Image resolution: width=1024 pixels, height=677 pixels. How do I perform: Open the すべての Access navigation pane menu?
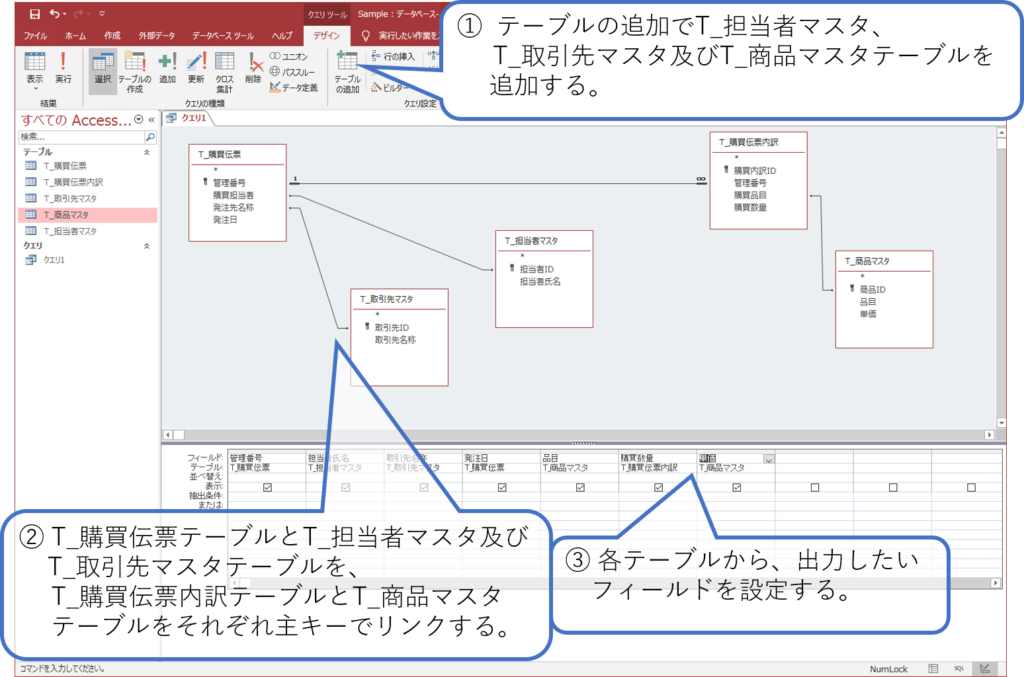[138, 119]
